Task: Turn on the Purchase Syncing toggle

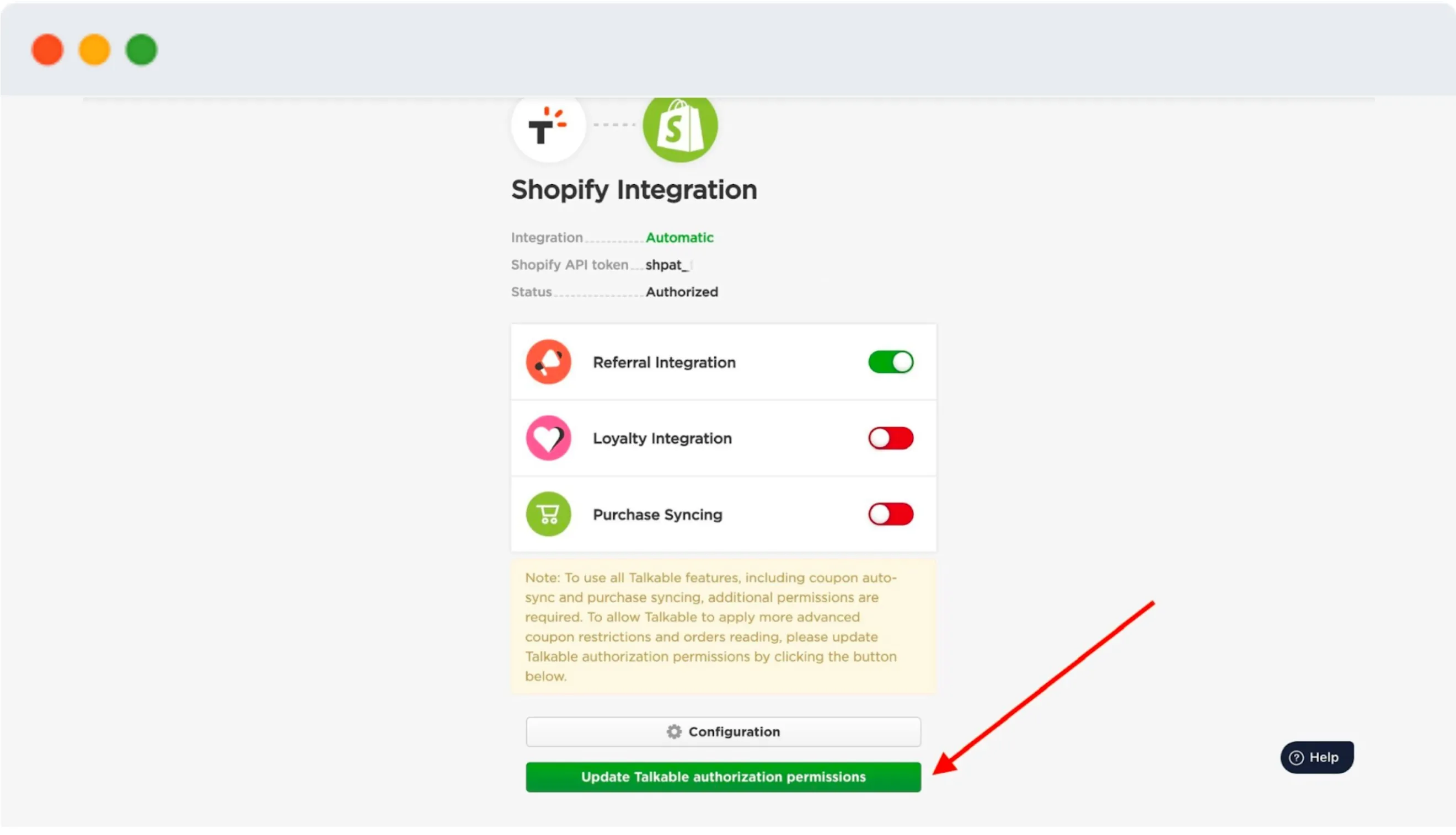Action: click(x=891, y=515)
